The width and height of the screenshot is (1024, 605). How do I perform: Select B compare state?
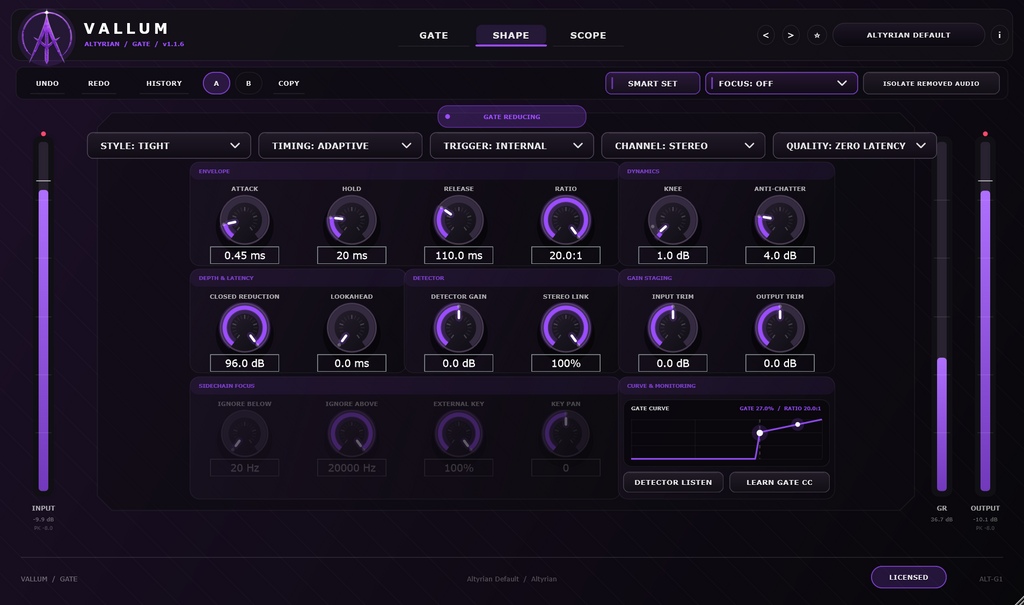click(x=248, y=84)
